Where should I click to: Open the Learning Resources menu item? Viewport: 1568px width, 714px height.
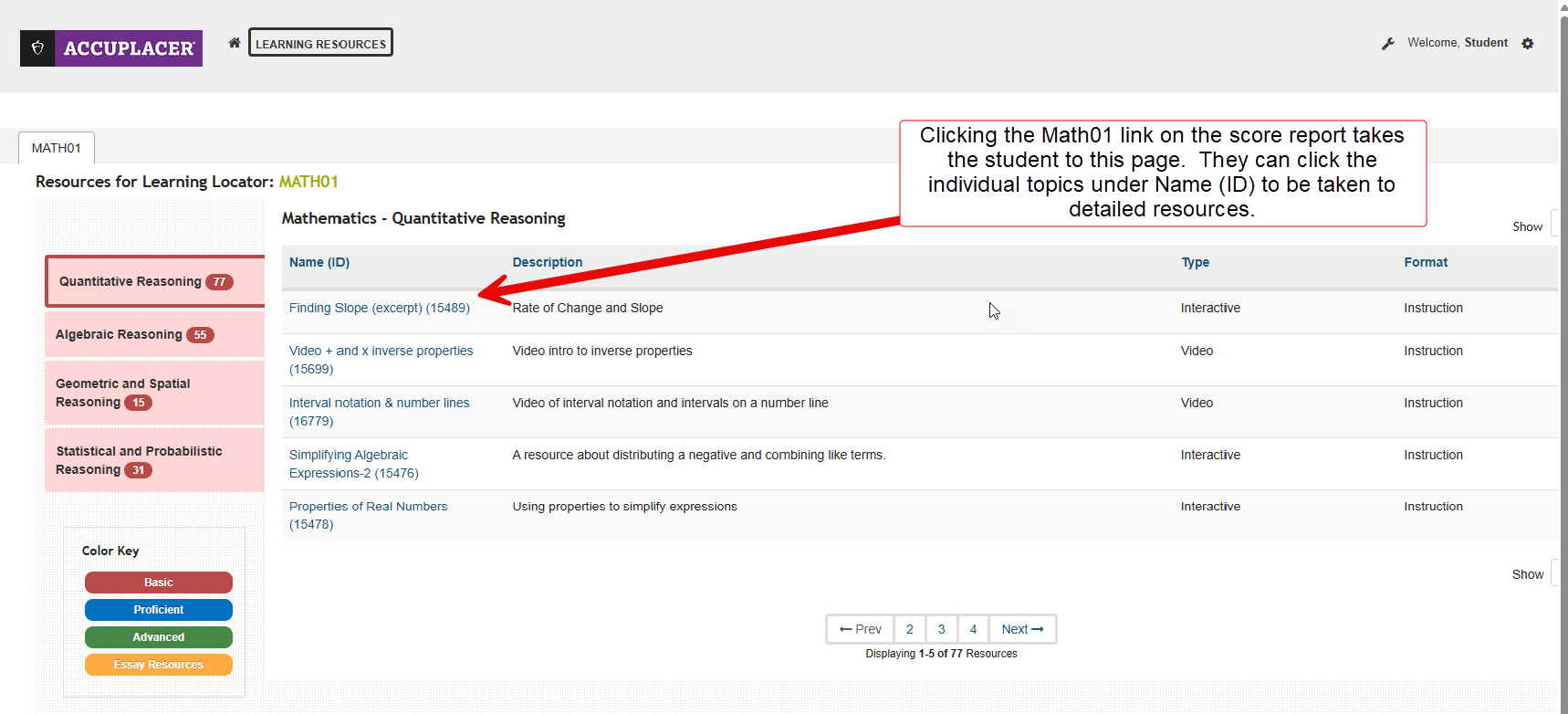(x=320, y=43)
